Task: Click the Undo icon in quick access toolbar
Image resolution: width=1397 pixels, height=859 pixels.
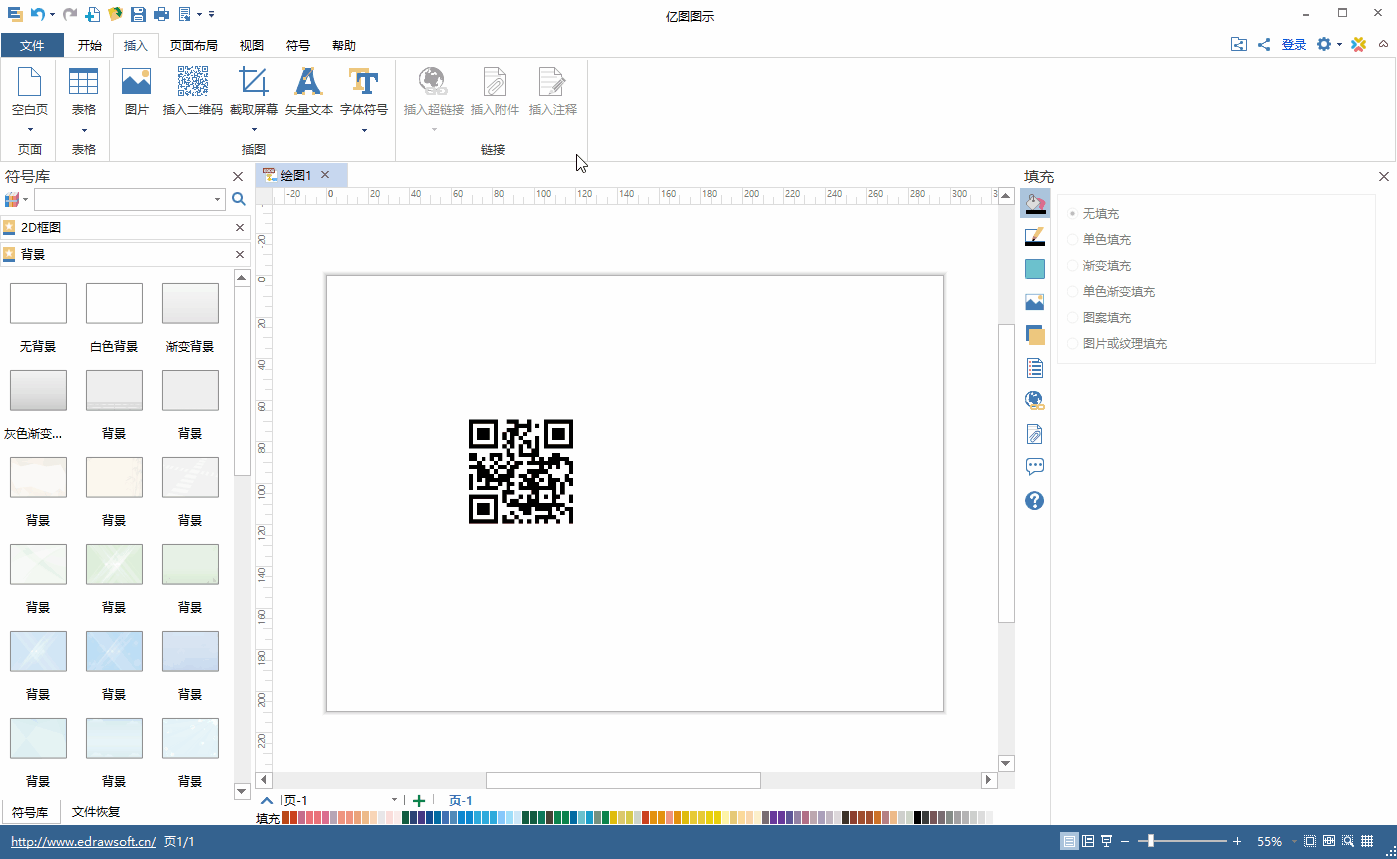Action: (38, 14)
